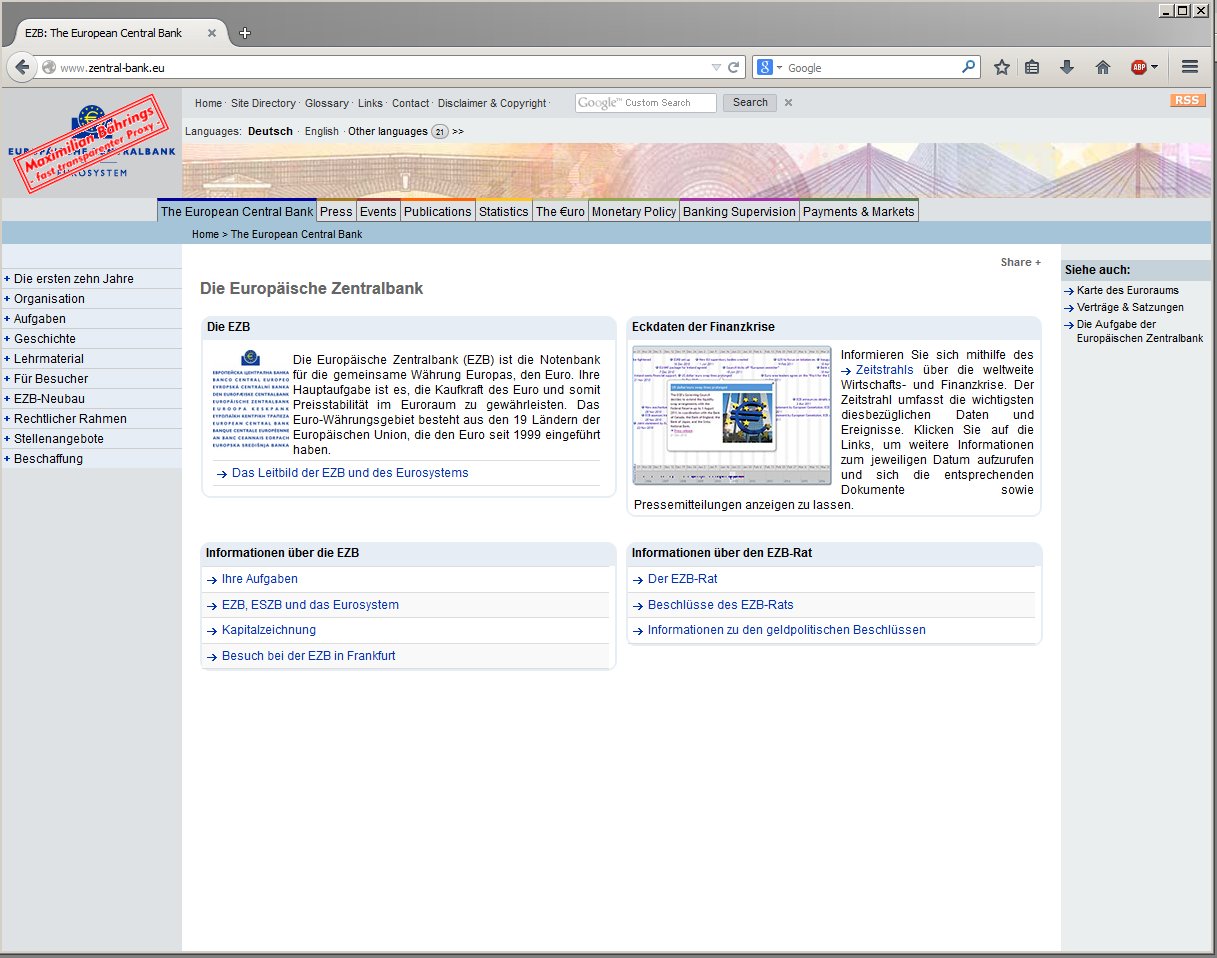Reload the page with the refresh icon
This screenshot has height=958, width=1217.
click(x=734, y=67)
